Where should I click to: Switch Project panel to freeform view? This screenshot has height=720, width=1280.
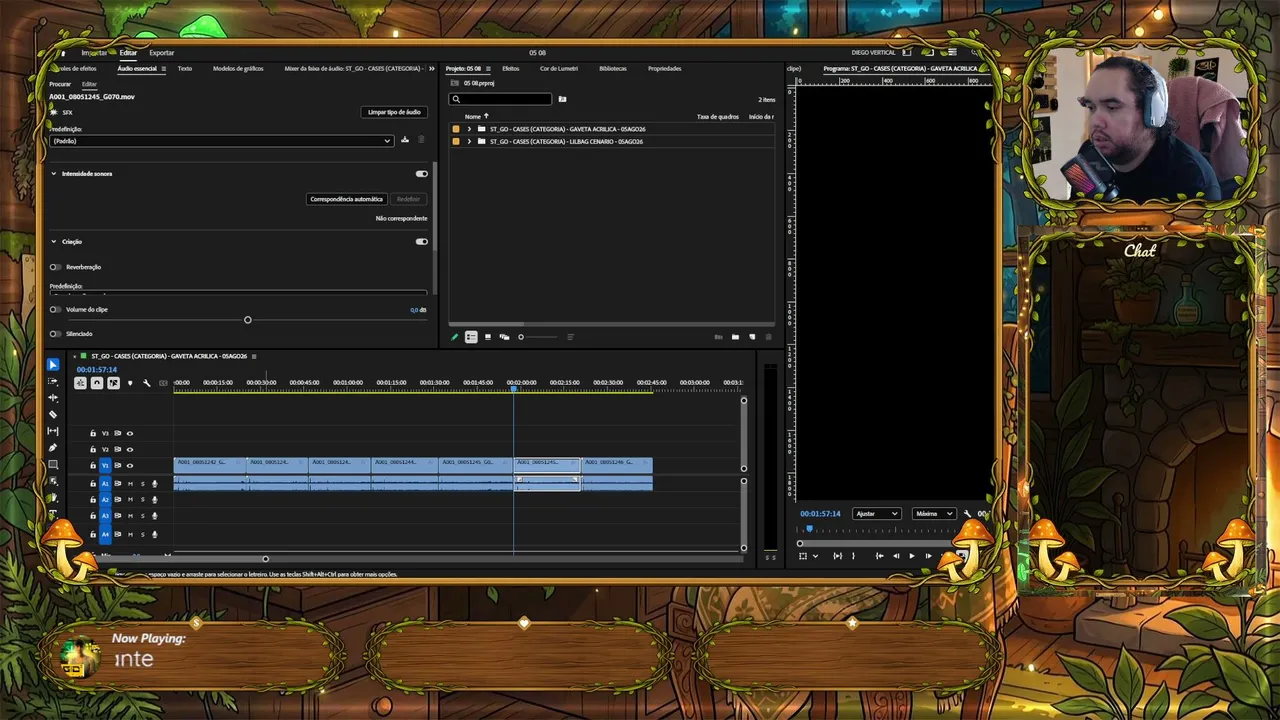pos(504,337)
